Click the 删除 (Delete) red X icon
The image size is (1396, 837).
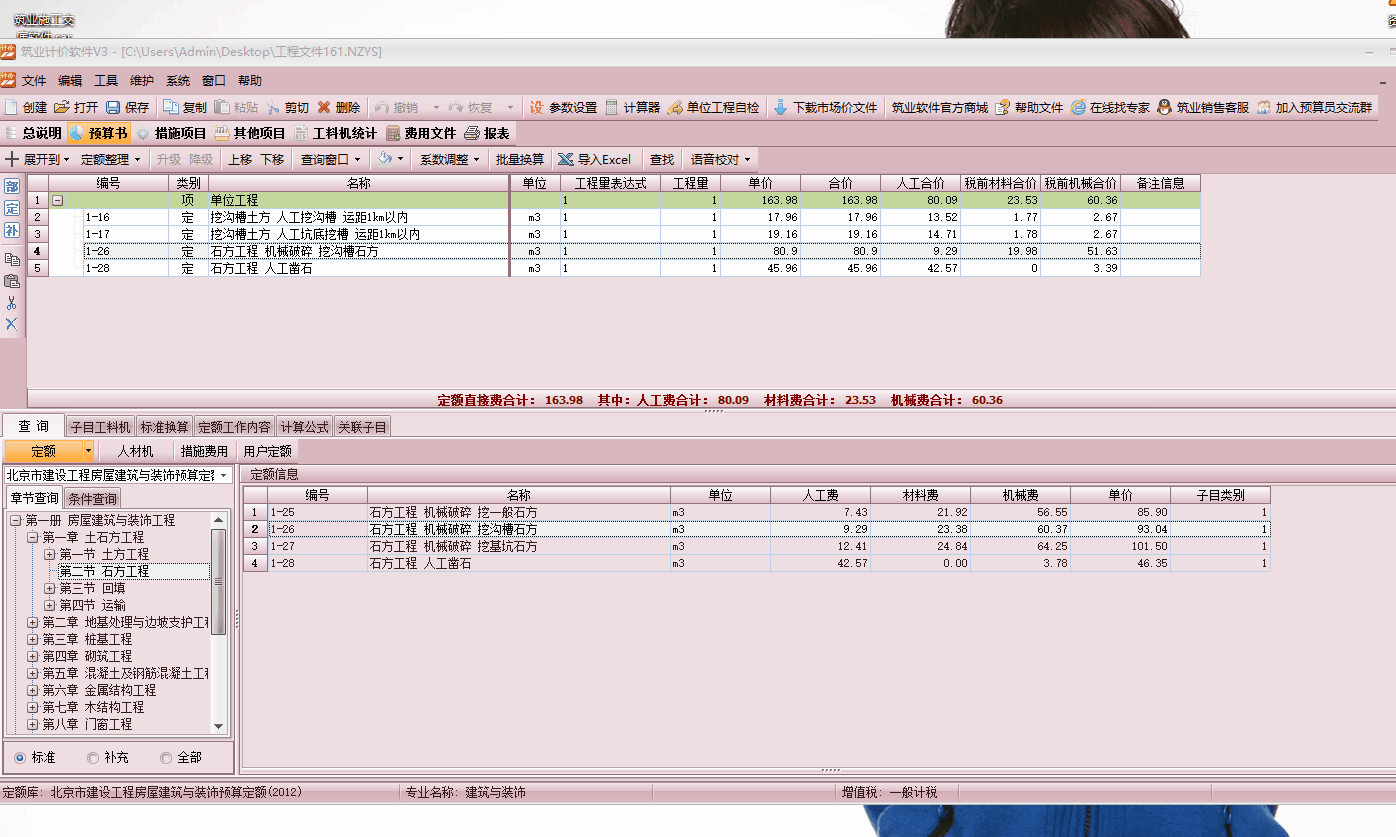pyautogui.click(x=324, y=107)
